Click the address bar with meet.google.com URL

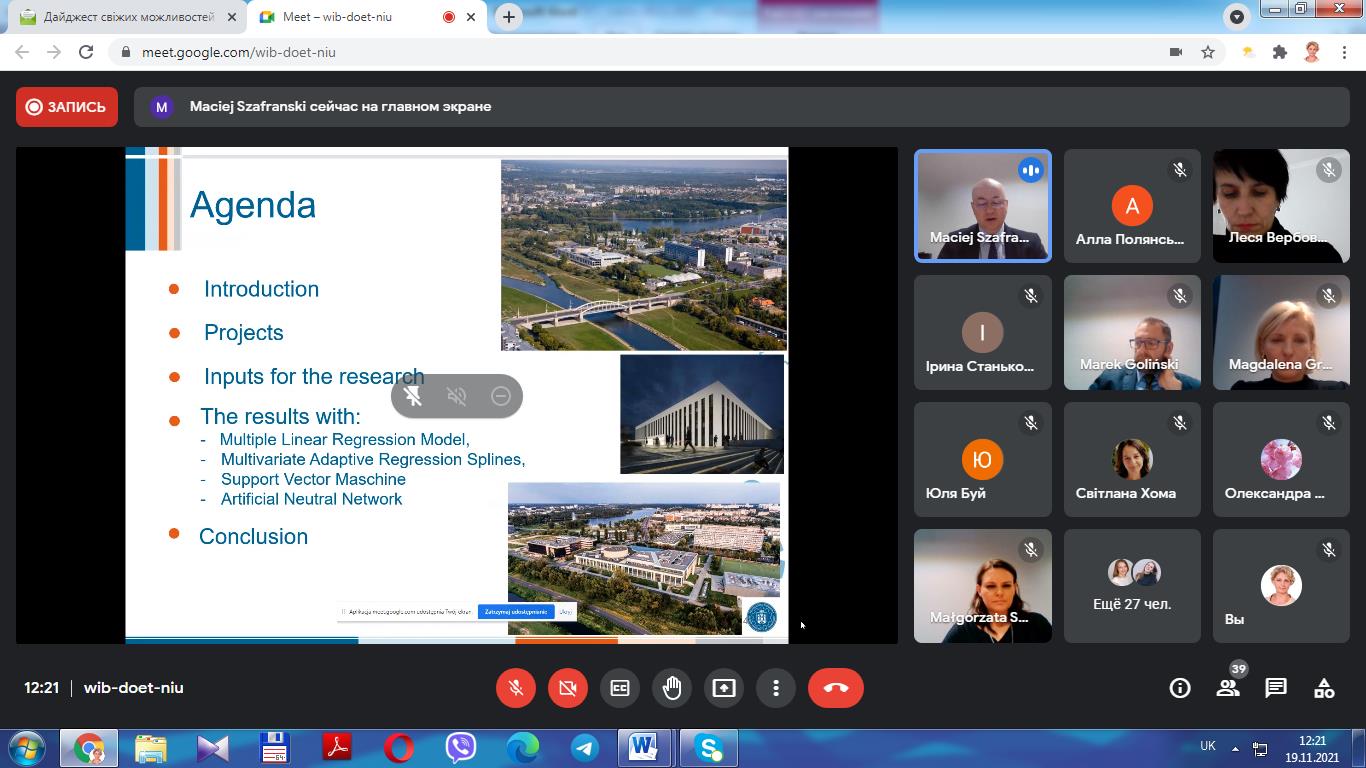tap(640, 52)
